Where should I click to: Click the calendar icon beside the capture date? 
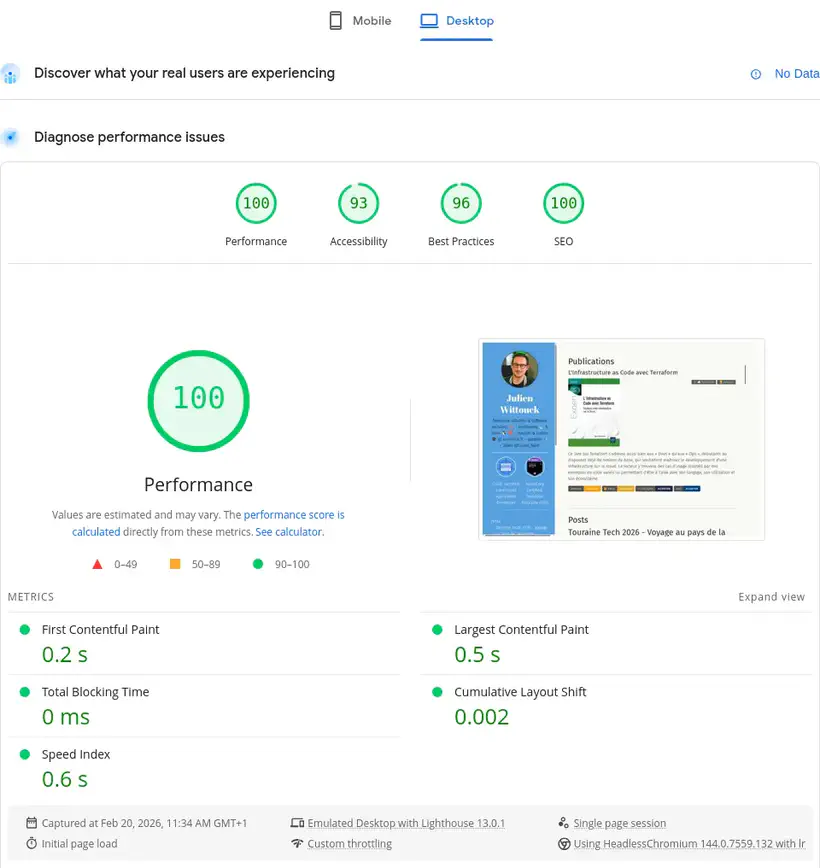click(32, 823)
